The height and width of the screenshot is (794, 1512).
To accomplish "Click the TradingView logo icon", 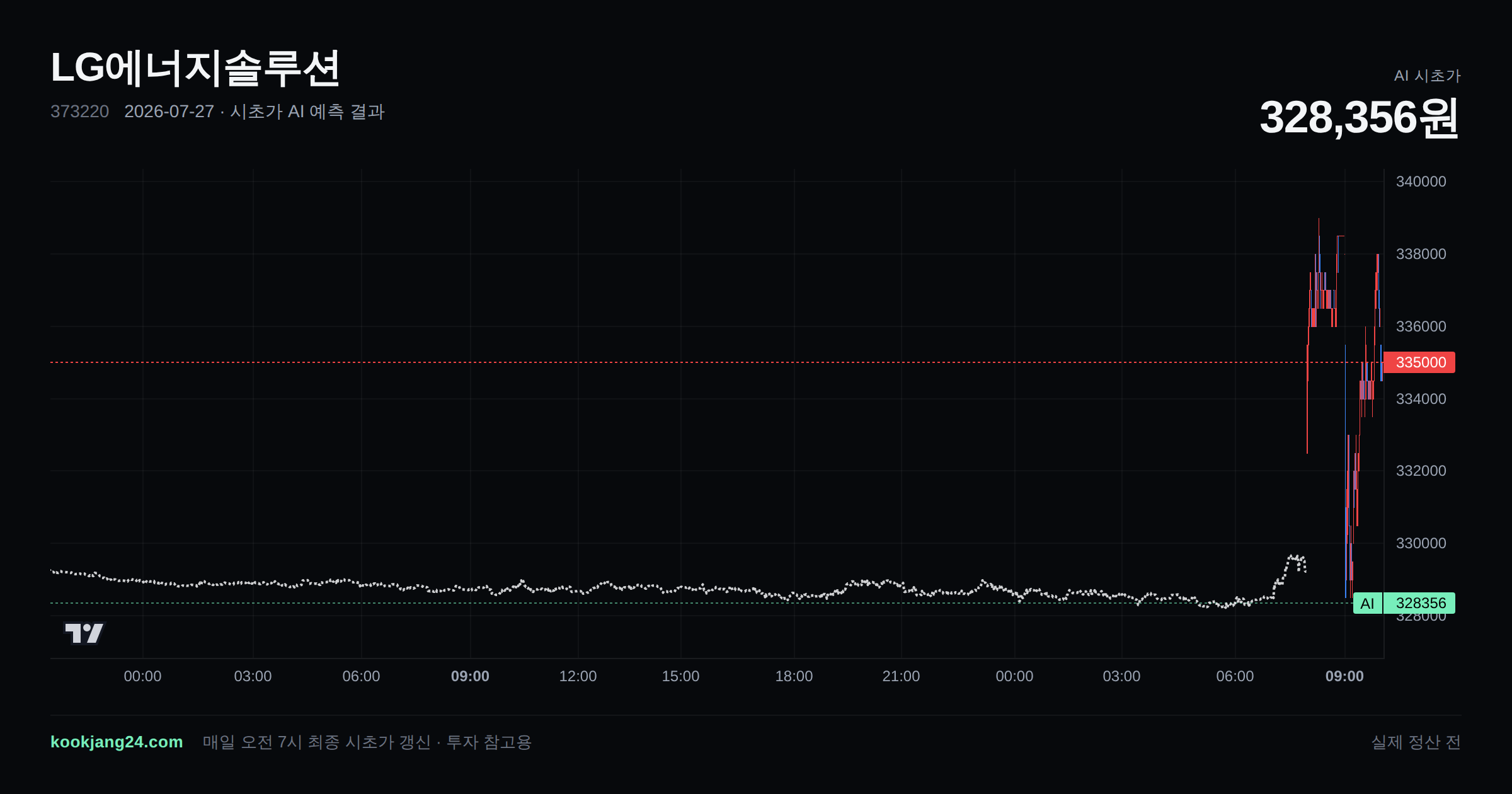I will click(x=84, y=633).
